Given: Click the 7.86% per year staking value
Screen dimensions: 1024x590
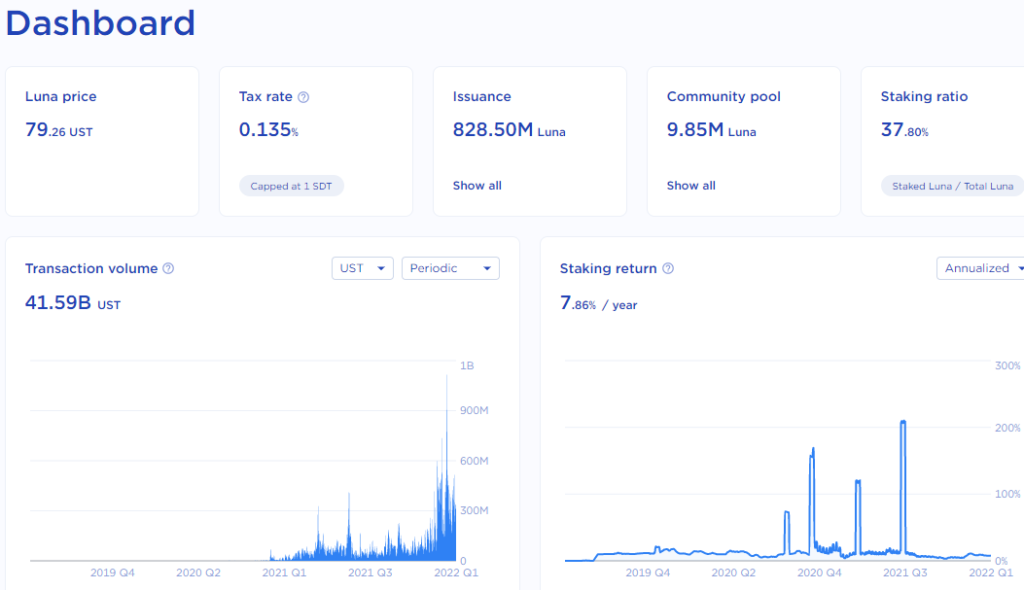Looking at the screenshot, I should click(599, 304).
